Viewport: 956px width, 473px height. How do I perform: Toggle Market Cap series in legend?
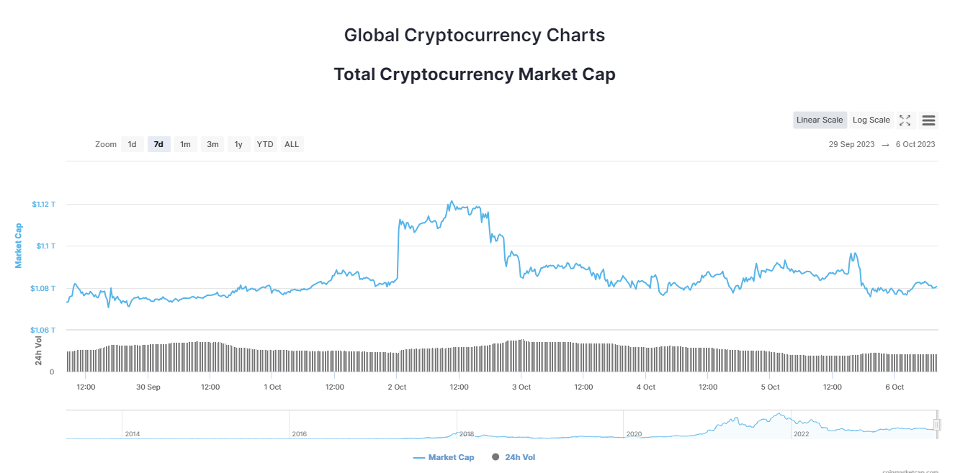point(451,457)
